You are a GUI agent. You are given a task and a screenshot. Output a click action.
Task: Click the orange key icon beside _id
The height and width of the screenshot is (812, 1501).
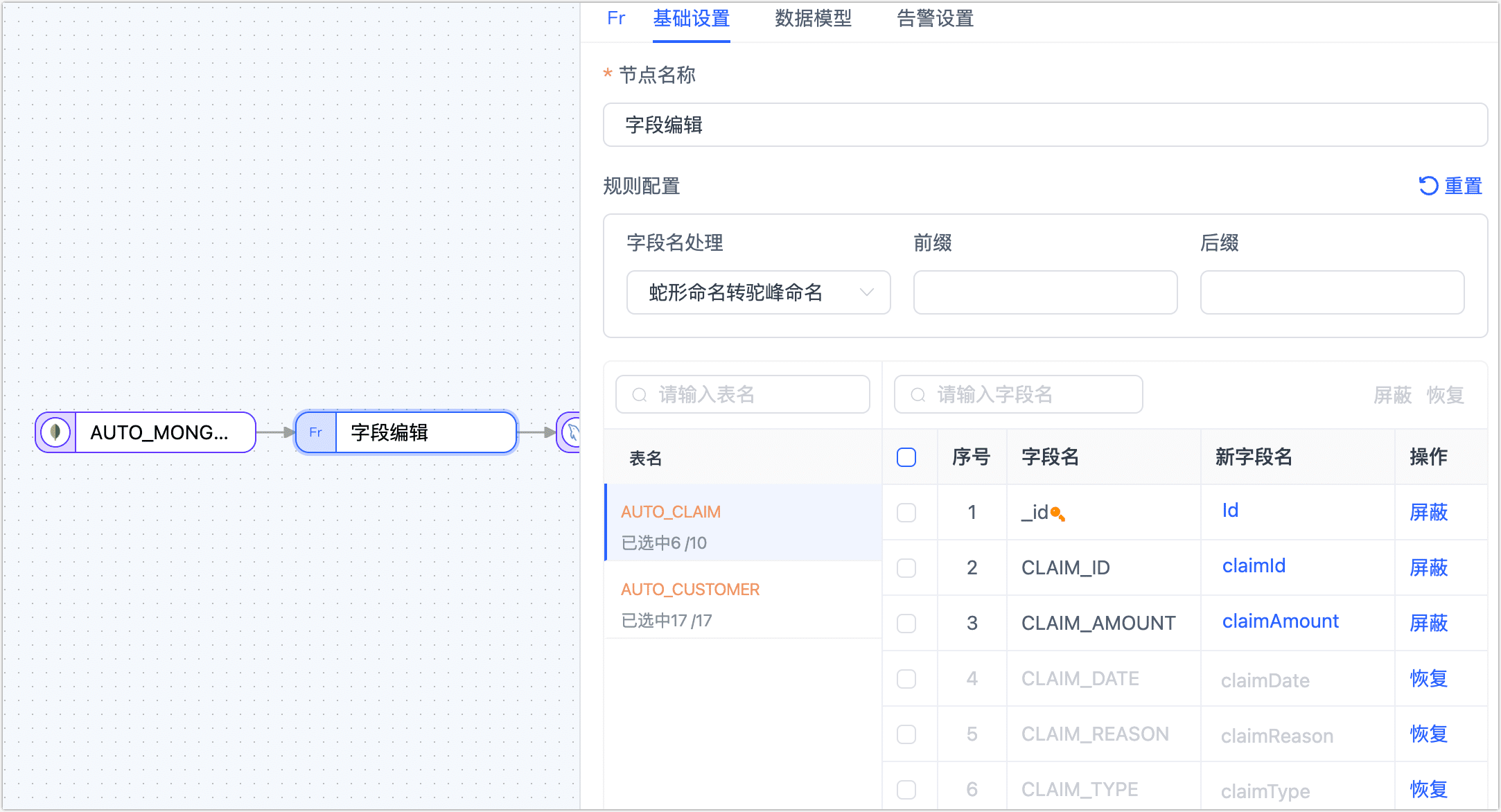1057,513
